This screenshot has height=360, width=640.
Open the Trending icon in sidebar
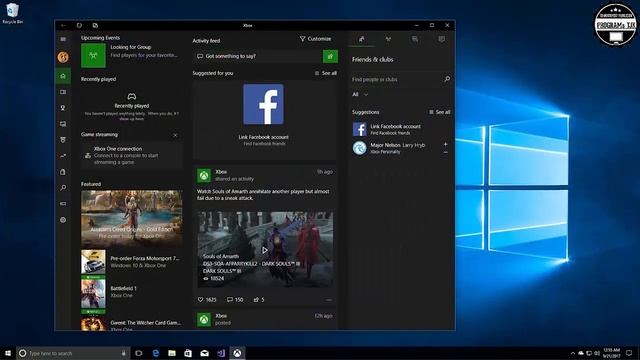tap(63, 156)
